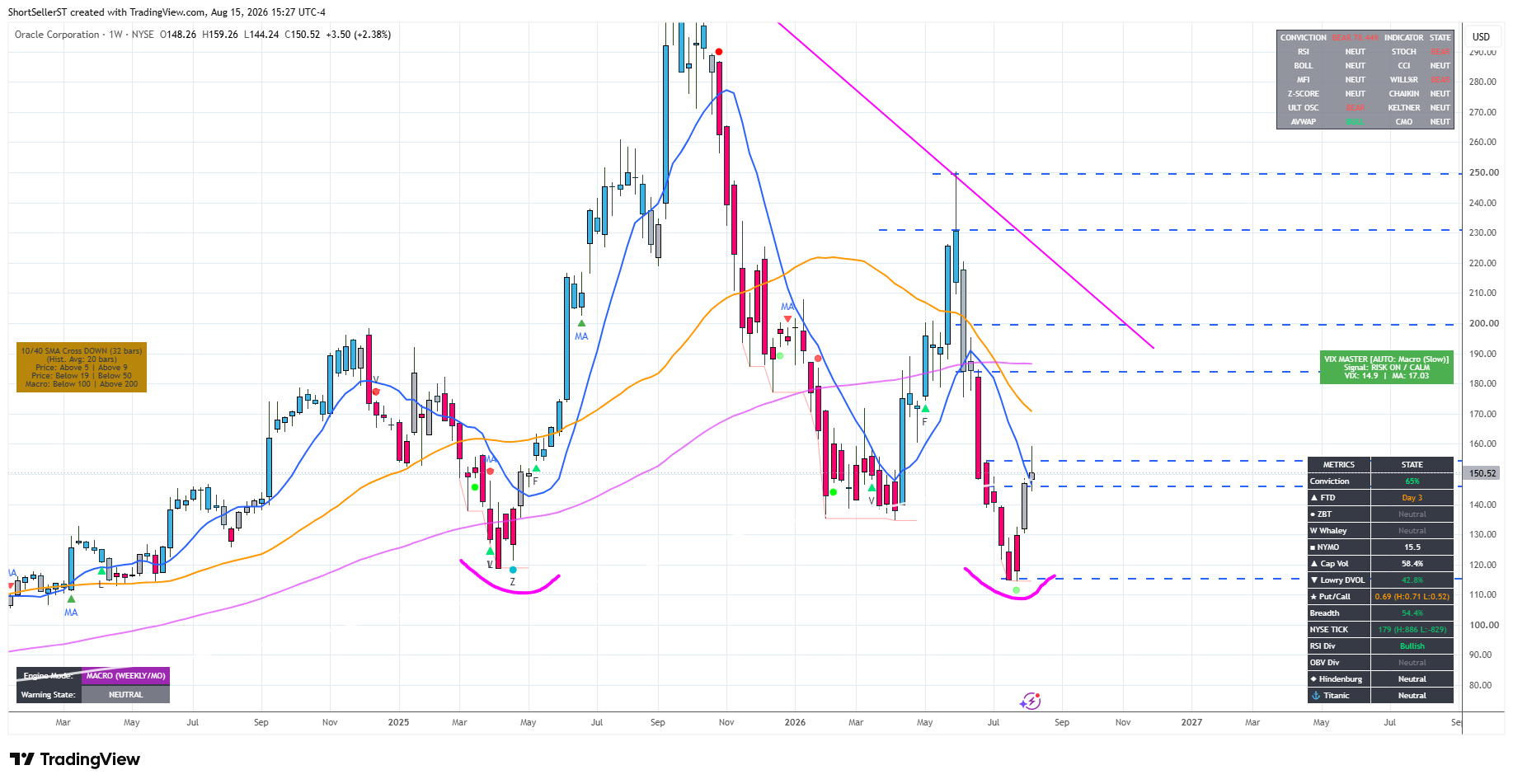The image size is (1513, 784).
Task: Click the CHAIKIN indicator label
Action: tap(1404, 94)
